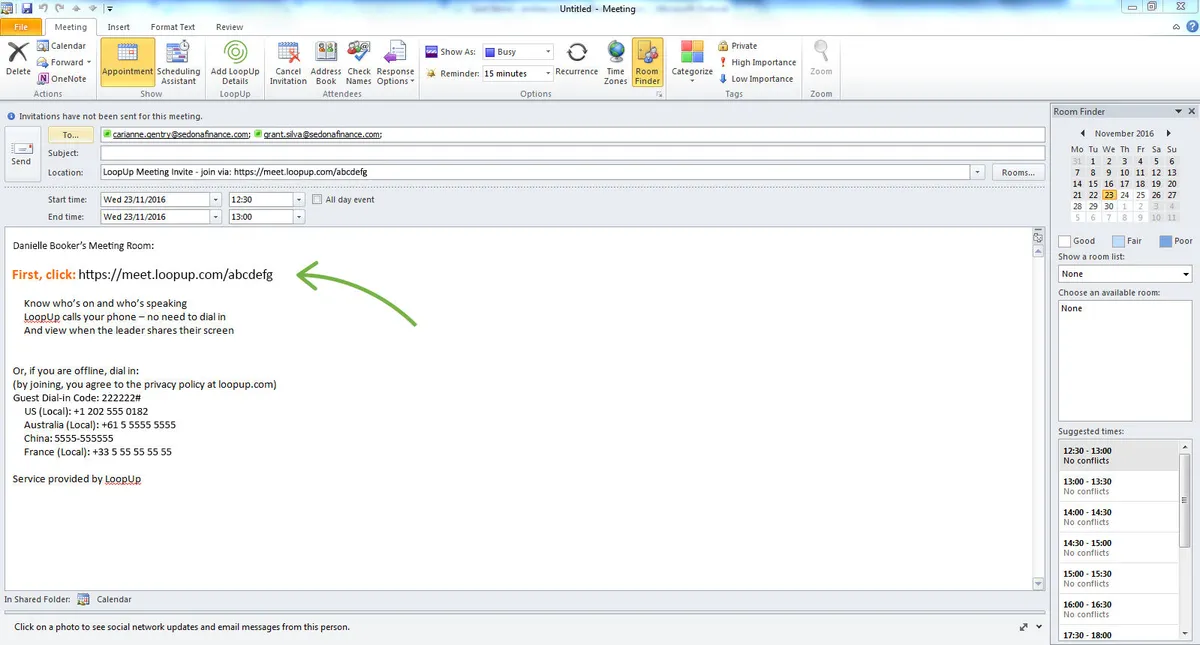
Task: Click grant.silva@sedonafinance.com recipient
Action: tap(322, 134)
